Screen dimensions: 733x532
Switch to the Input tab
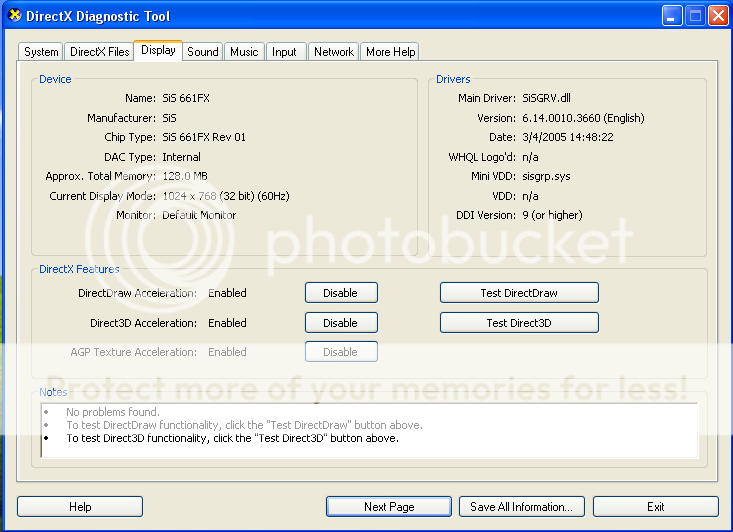pos(284,52)
